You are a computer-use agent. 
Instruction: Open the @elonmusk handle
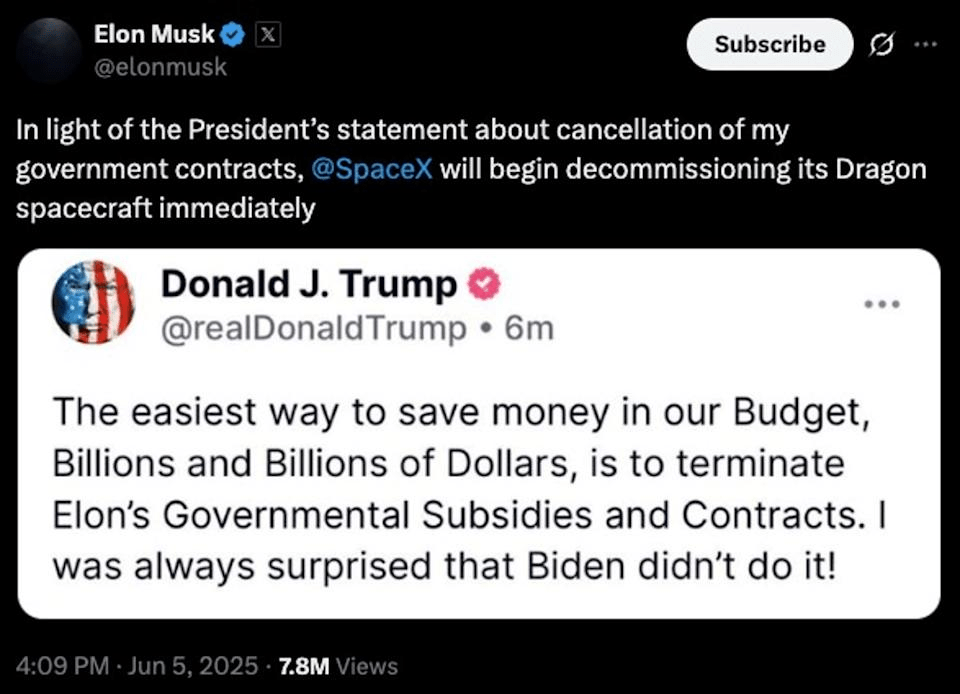pos(160,67)
